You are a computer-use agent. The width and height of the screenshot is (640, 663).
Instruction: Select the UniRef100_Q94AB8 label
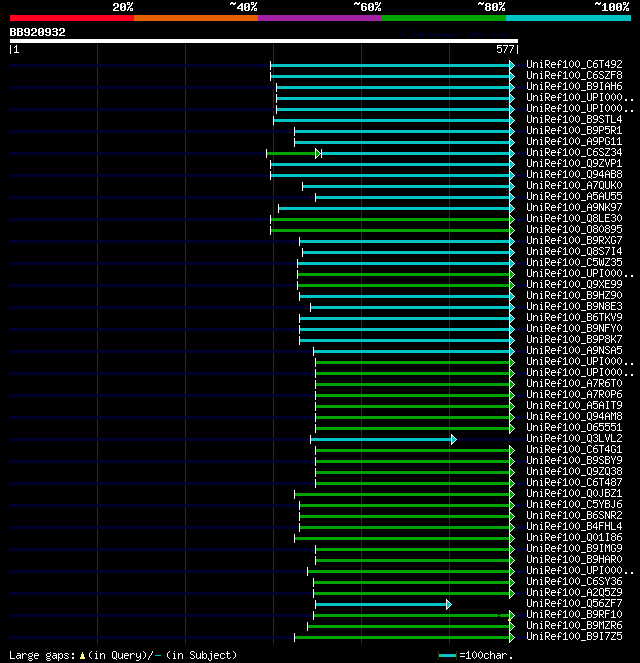pos(574,174)
